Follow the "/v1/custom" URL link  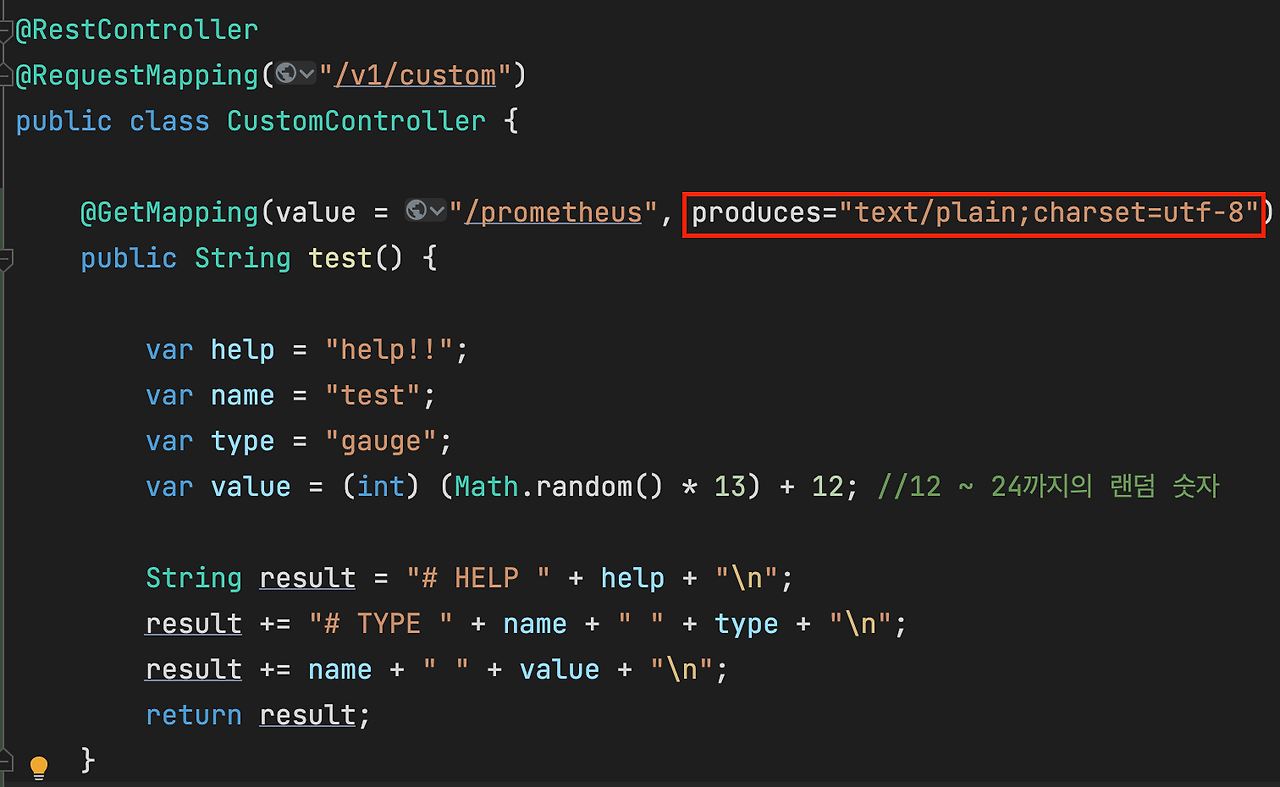point(415,75)
